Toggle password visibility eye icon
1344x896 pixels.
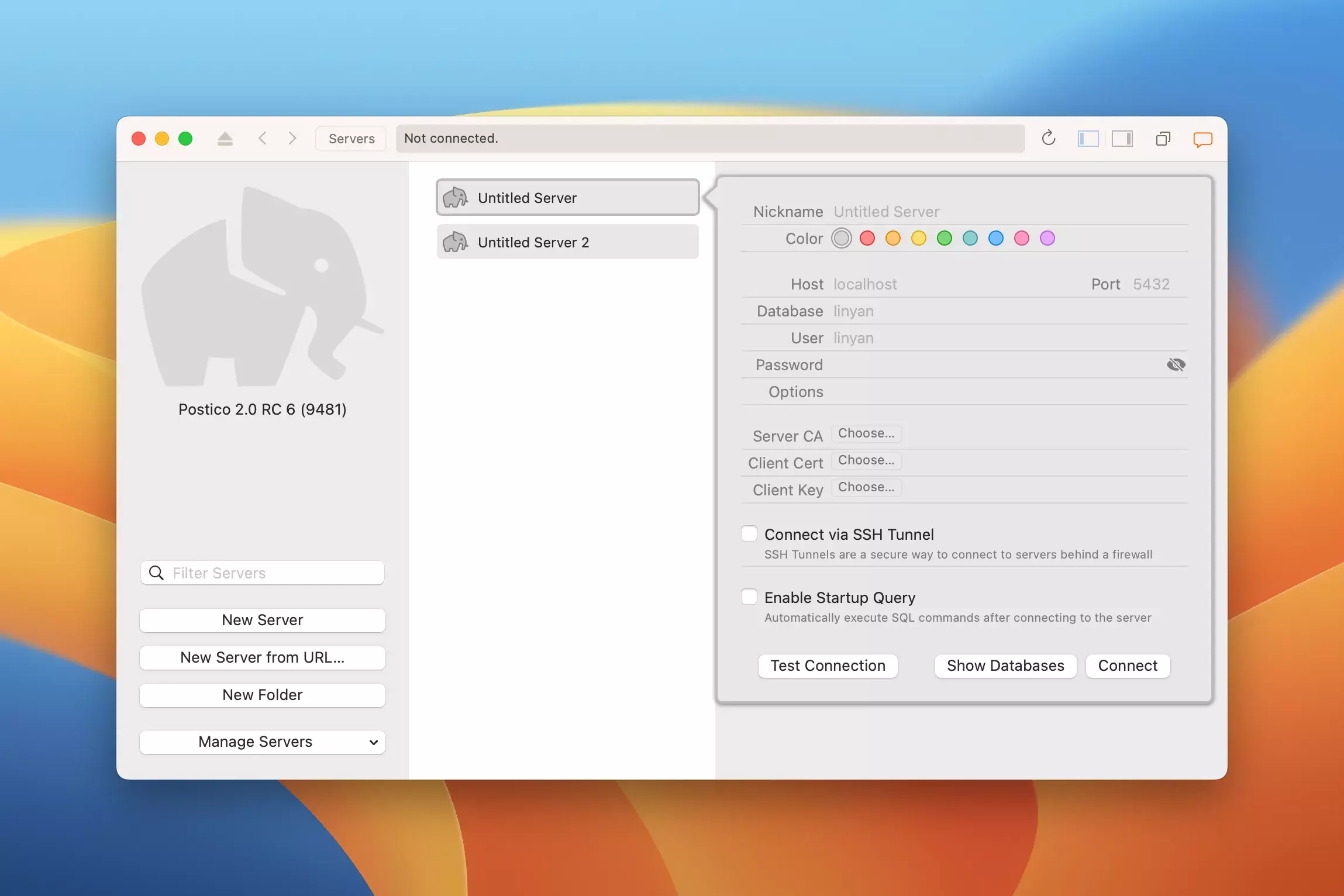(1176, 365)
